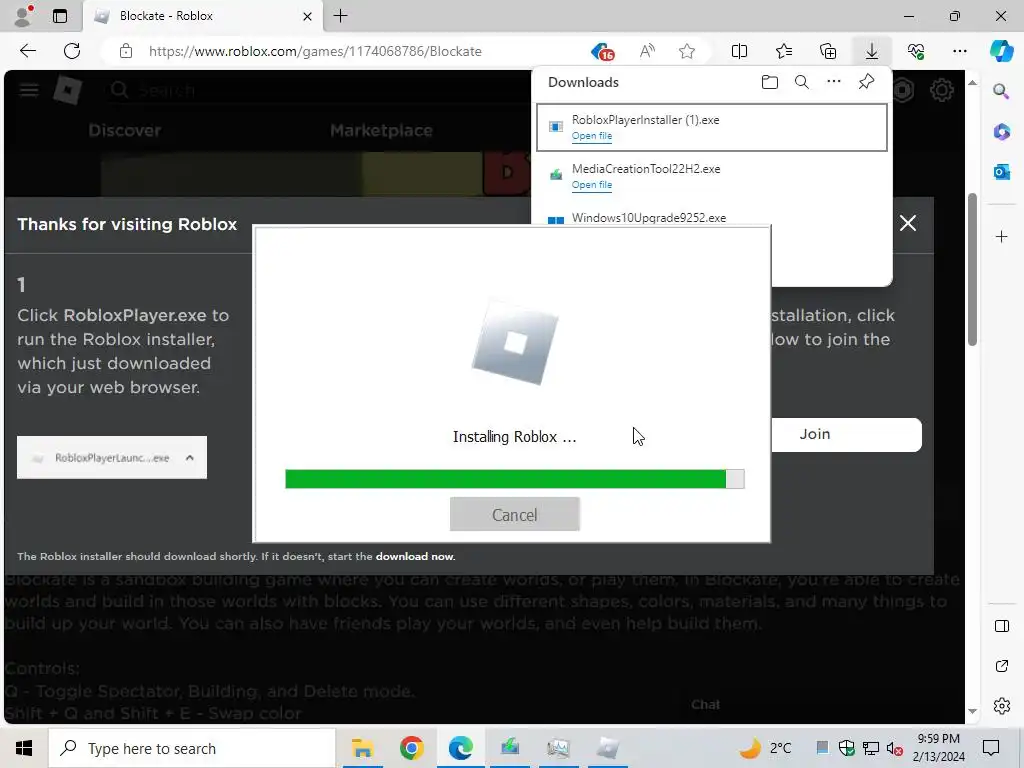Open sidebar external link icon

[x=1001, y=666]
